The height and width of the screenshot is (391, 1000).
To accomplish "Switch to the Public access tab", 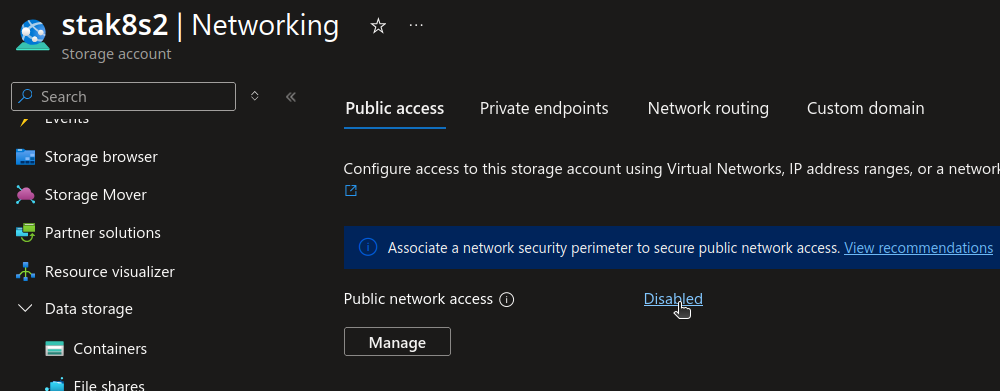I will (x=395, y=108).
